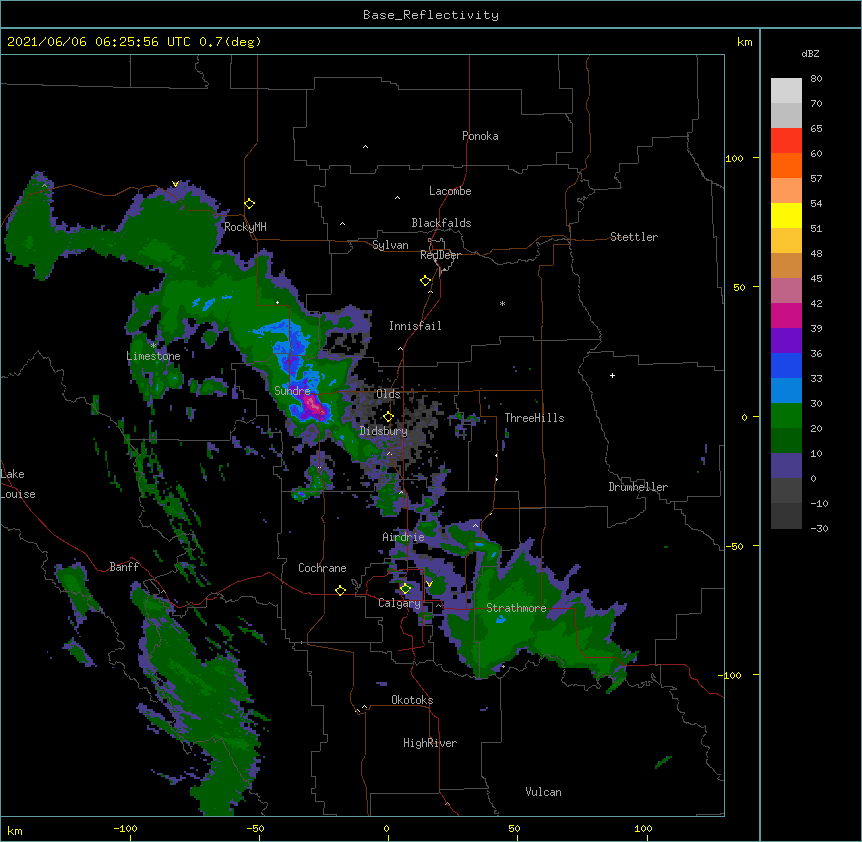Click the Olds label
862x842 pixels.
click(x=388, y=394)
